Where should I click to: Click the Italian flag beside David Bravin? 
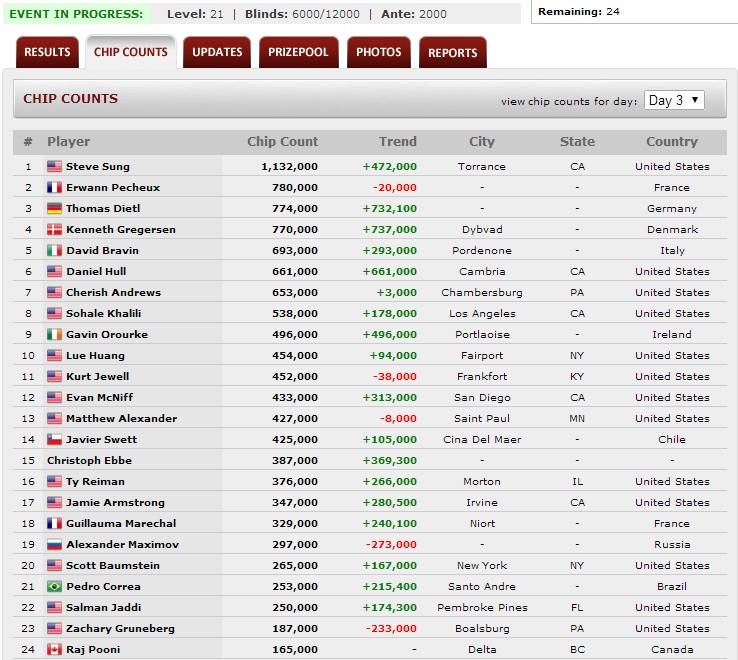[54, 251]
